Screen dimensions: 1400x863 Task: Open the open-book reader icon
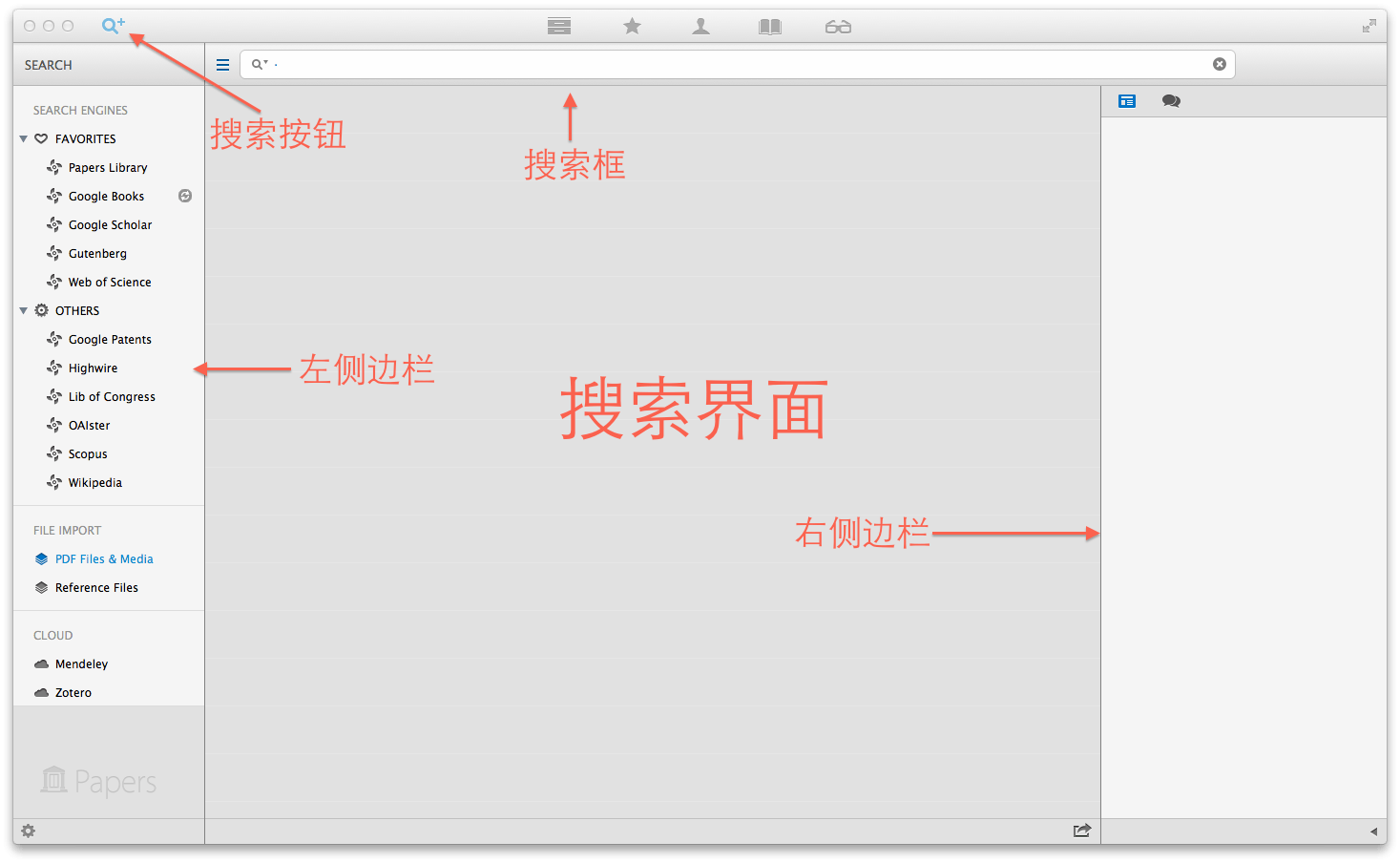(x=770, y=27)
